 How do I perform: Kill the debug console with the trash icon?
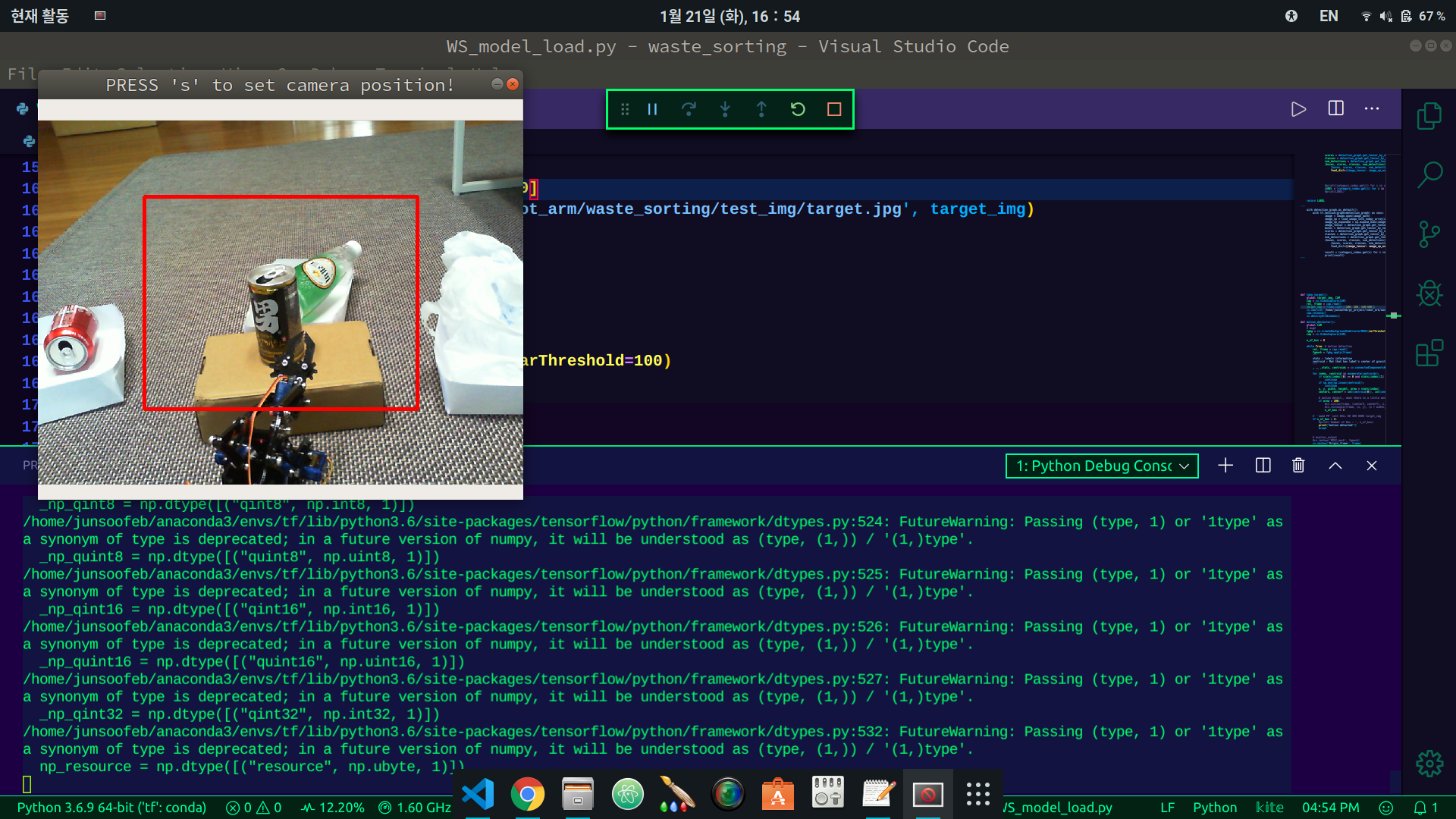1298,466
